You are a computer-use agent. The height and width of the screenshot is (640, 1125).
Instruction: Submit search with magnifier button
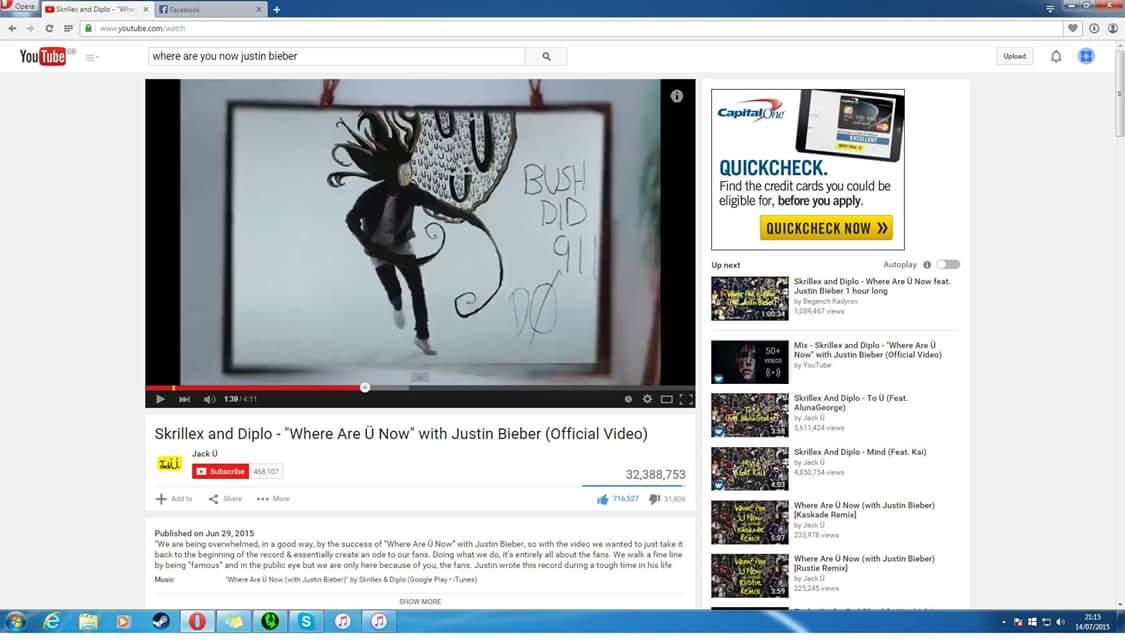546,56
